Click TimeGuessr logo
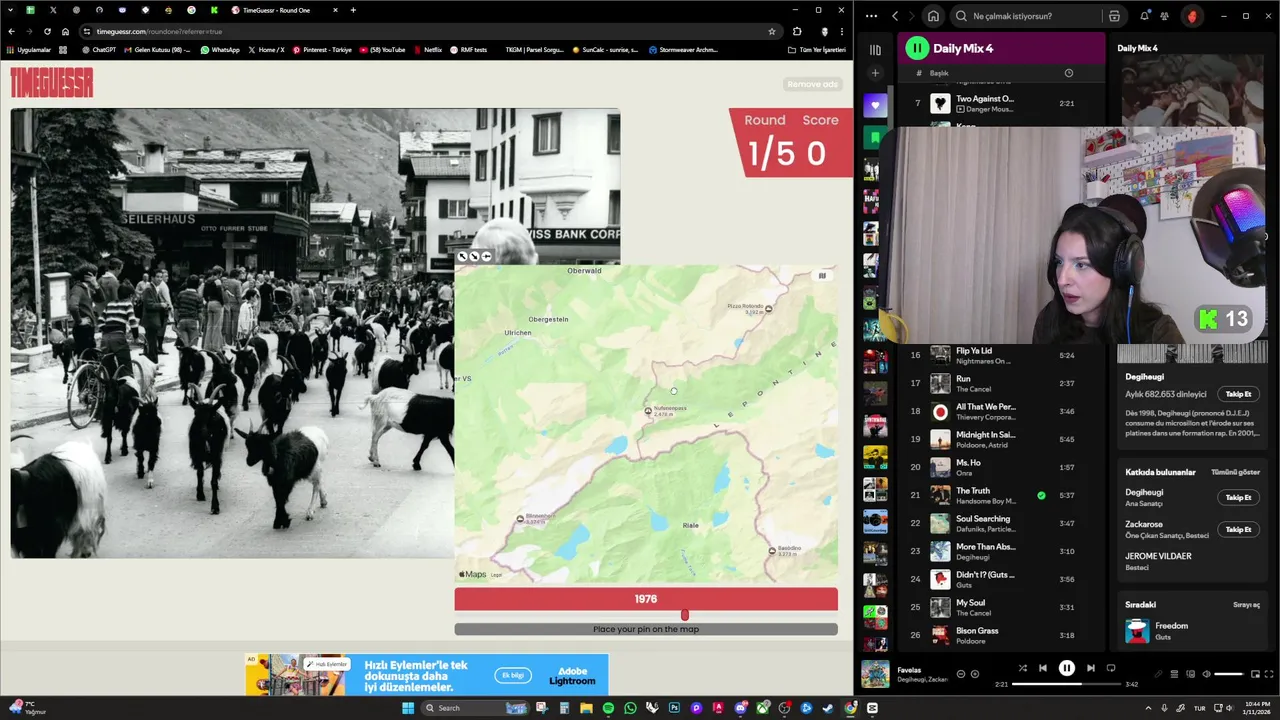Image resolution: width=1280 pixels, height=720 pixels. click(x=52, y=82)
